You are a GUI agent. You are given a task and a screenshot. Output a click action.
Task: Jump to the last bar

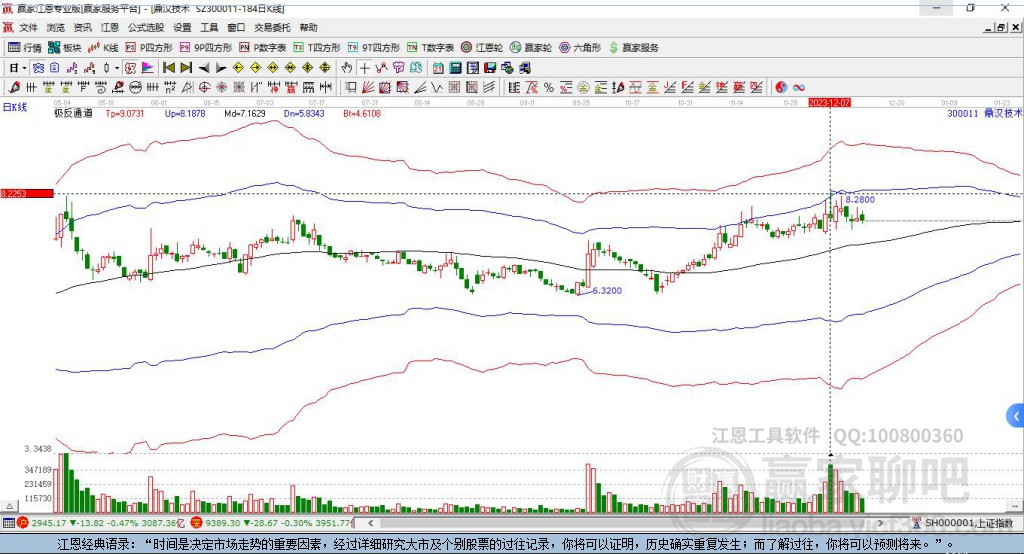coord(186,68)
